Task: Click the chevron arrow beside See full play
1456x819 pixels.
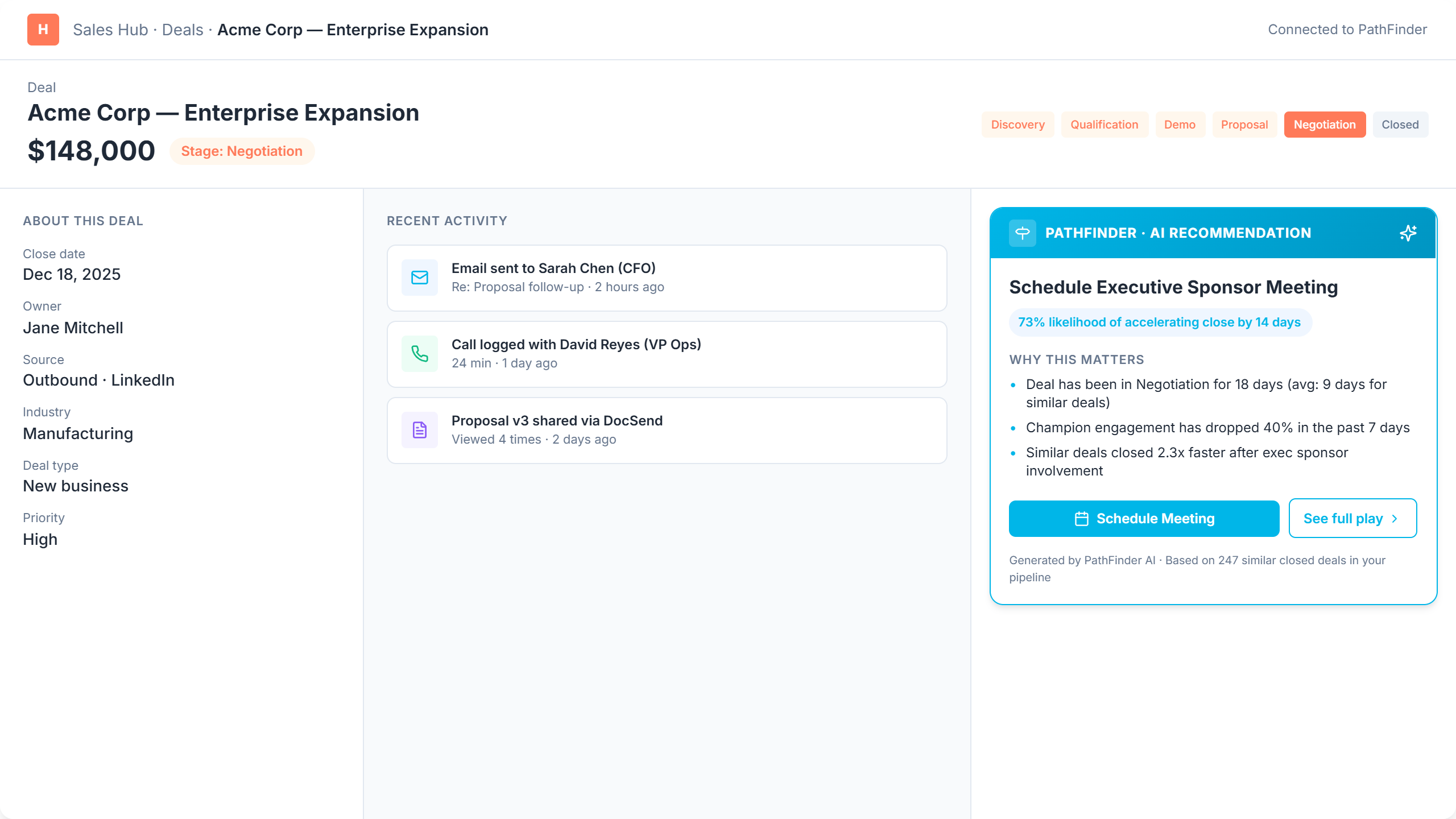Action: click(1395, 519)
